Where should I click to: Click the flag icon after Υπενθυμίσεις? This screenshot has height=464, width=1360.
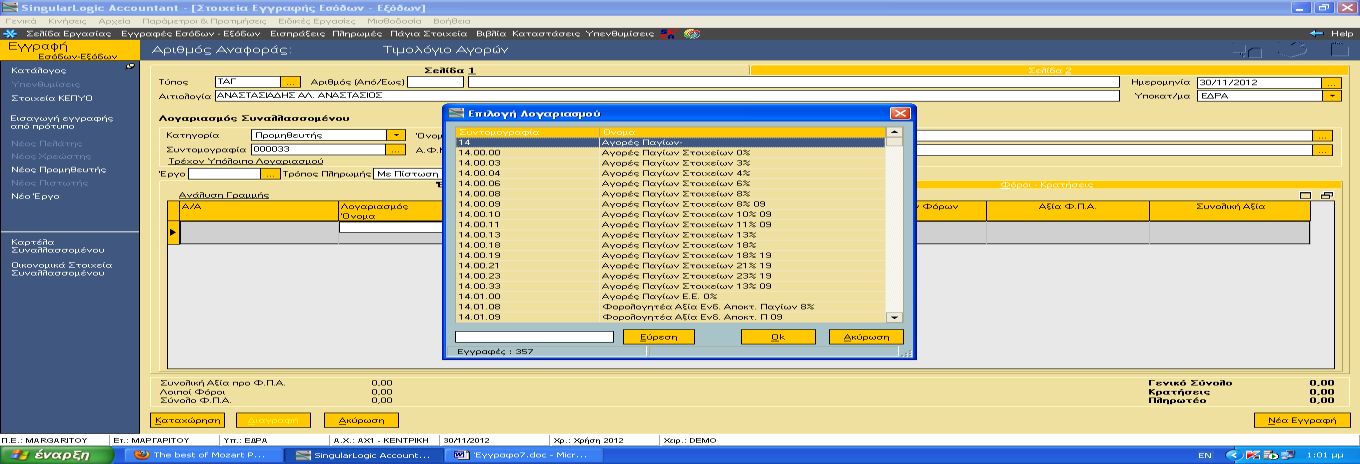point(667,33)
